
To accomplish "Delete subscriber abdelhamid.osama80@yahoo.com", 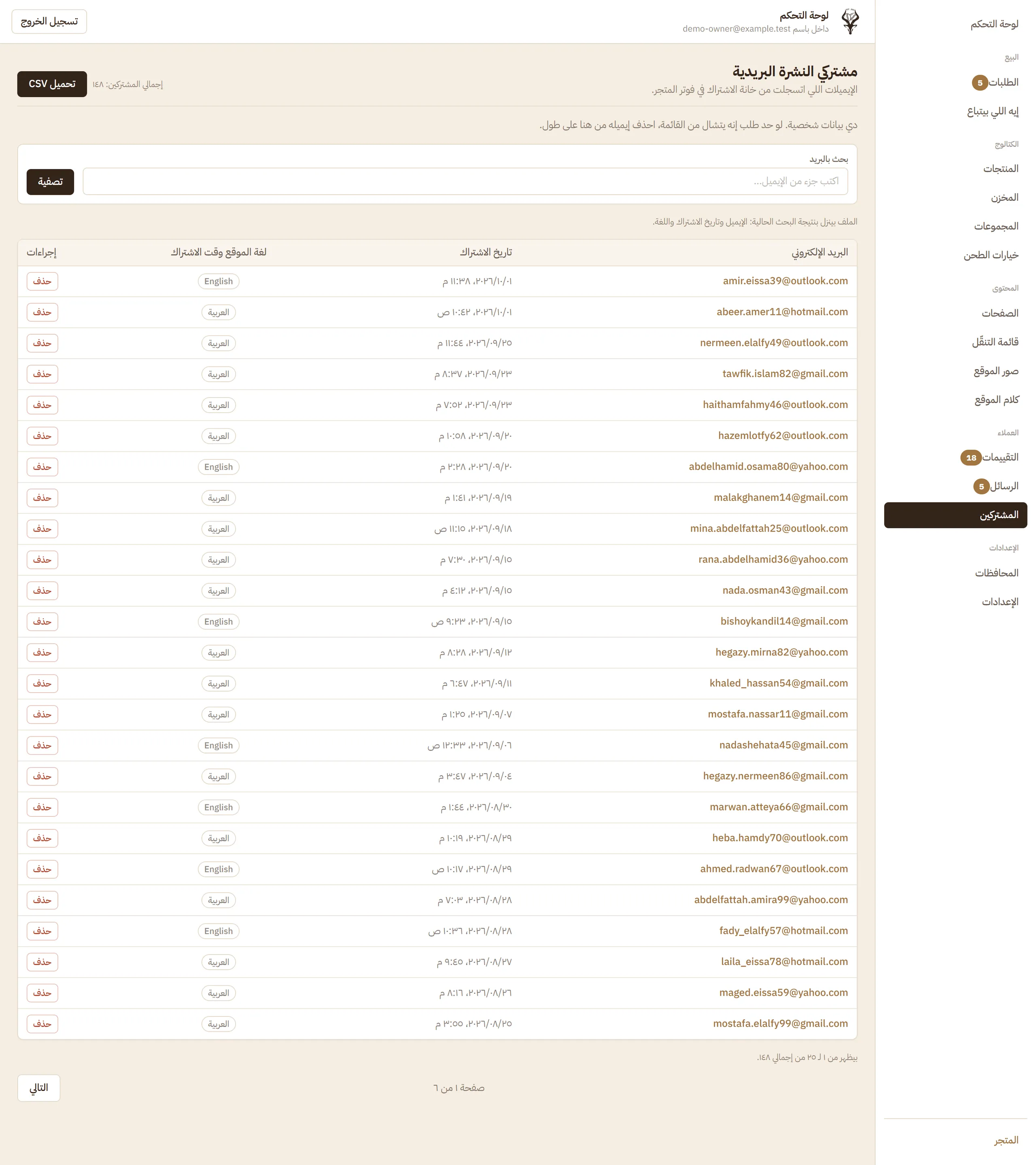I will tap(42, 467).
